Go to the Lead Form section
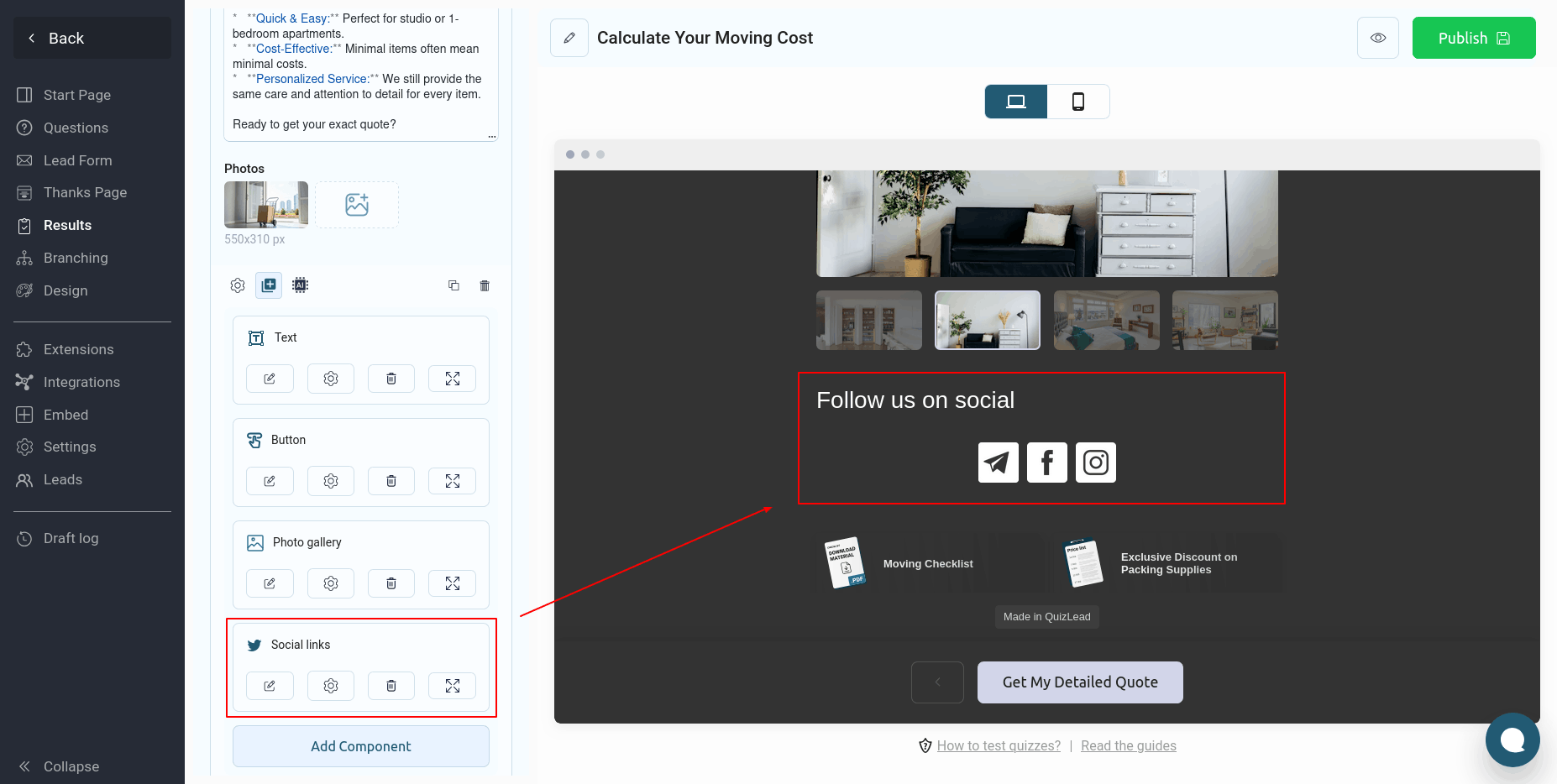This screenshot has width=1557, height=784. [77, 160]
